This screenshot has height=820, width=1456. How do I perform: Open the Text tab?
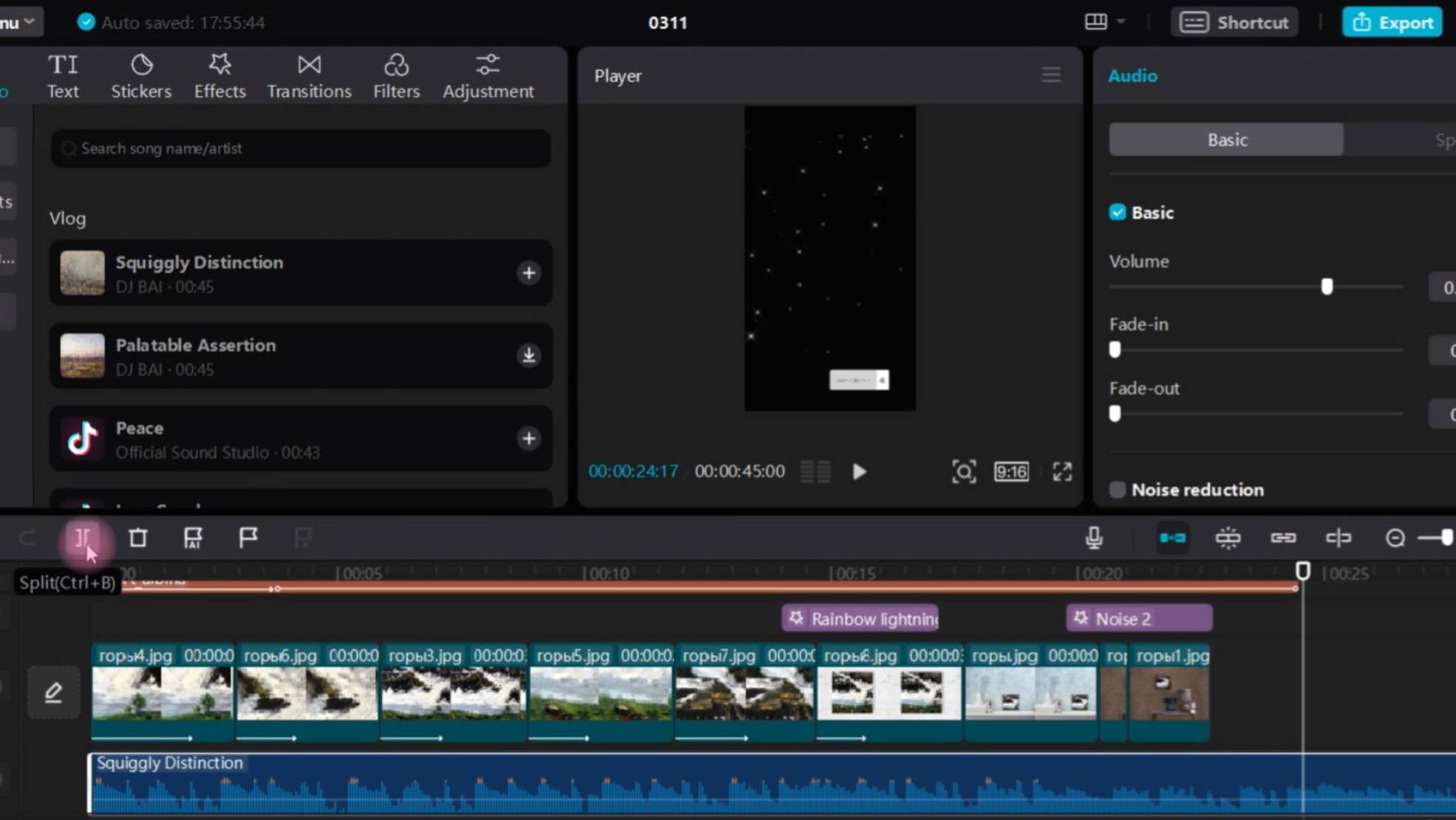click(x=63, y=77)
